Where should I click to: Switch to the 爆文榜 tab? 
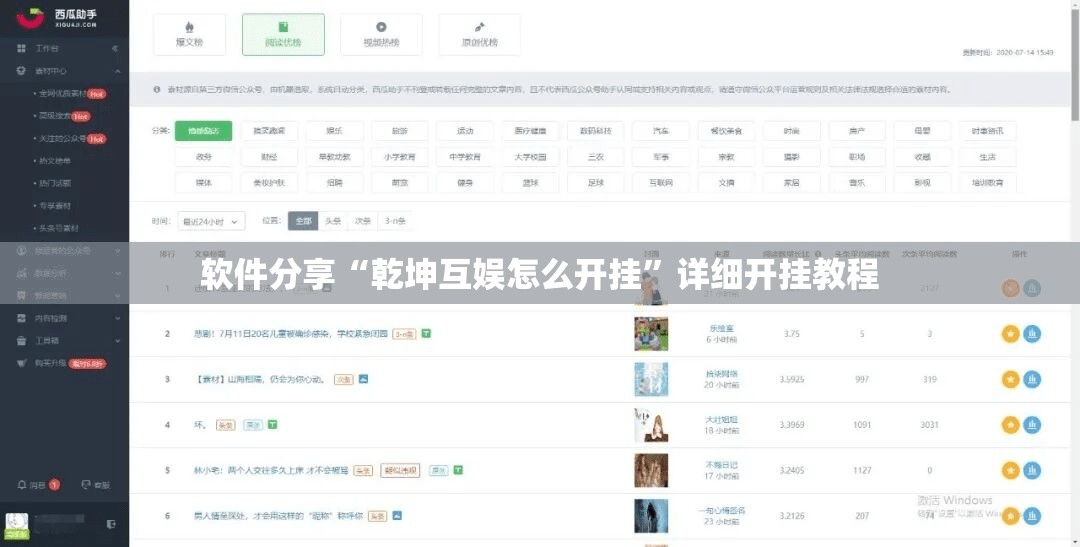(189, 34)
